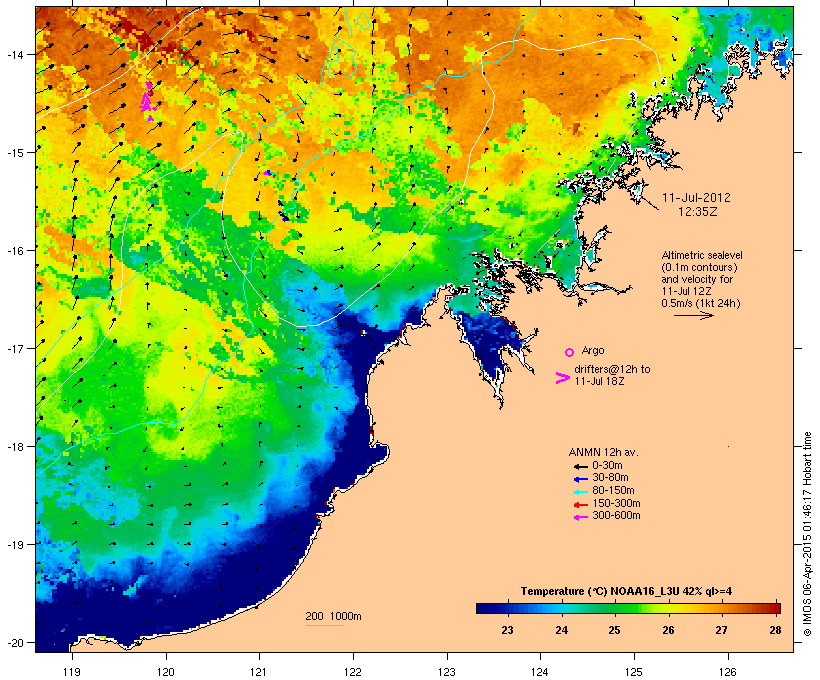Click the cyan 200 1000m depth contour sample line
Viewport: 820px width, 680px height.
tap(324, 625)
